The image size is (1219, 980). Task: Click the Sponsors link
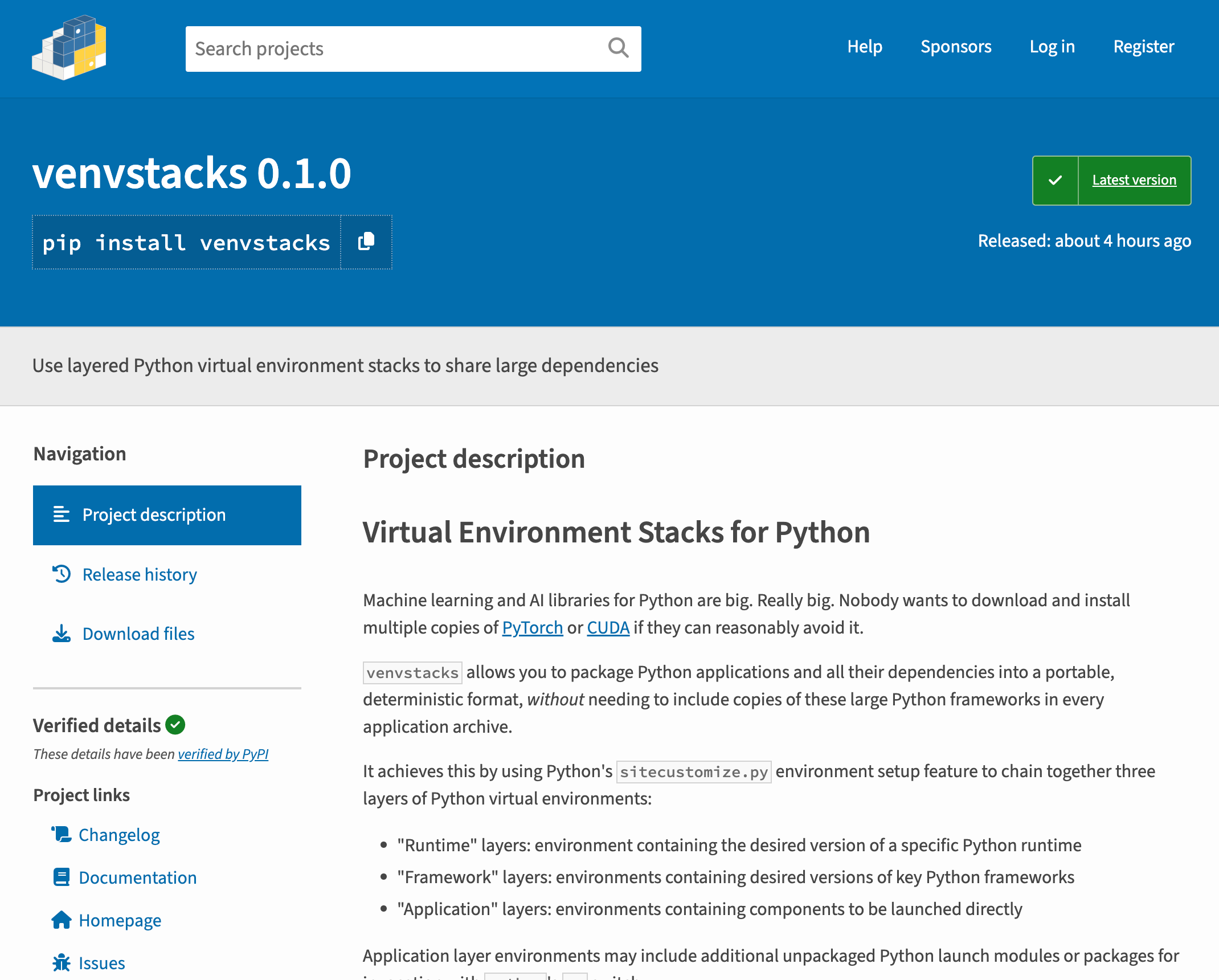click(956, 47)
